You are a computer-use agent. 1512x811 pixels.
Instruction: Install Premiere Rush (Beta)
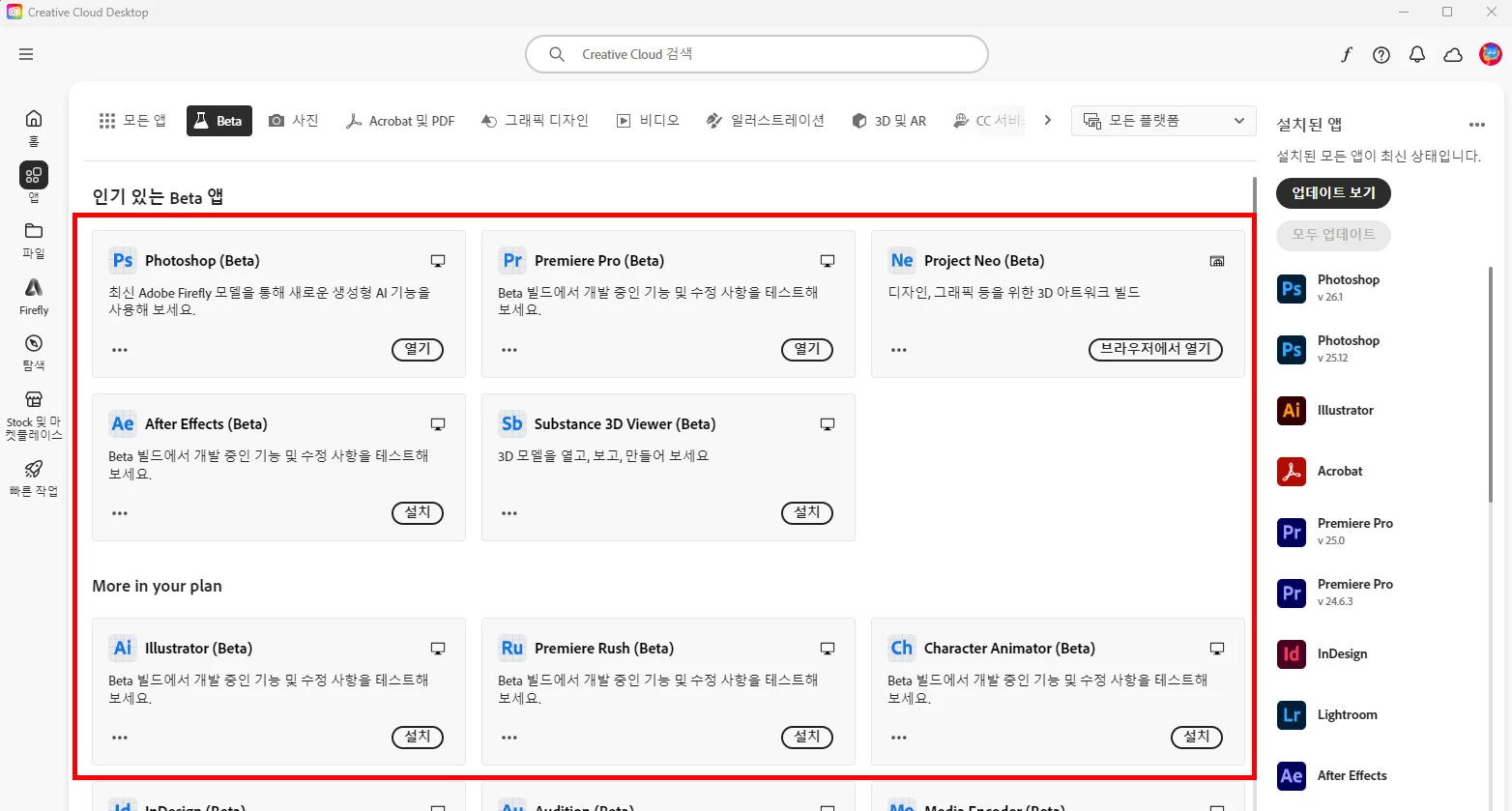click(x=807, y=737)
